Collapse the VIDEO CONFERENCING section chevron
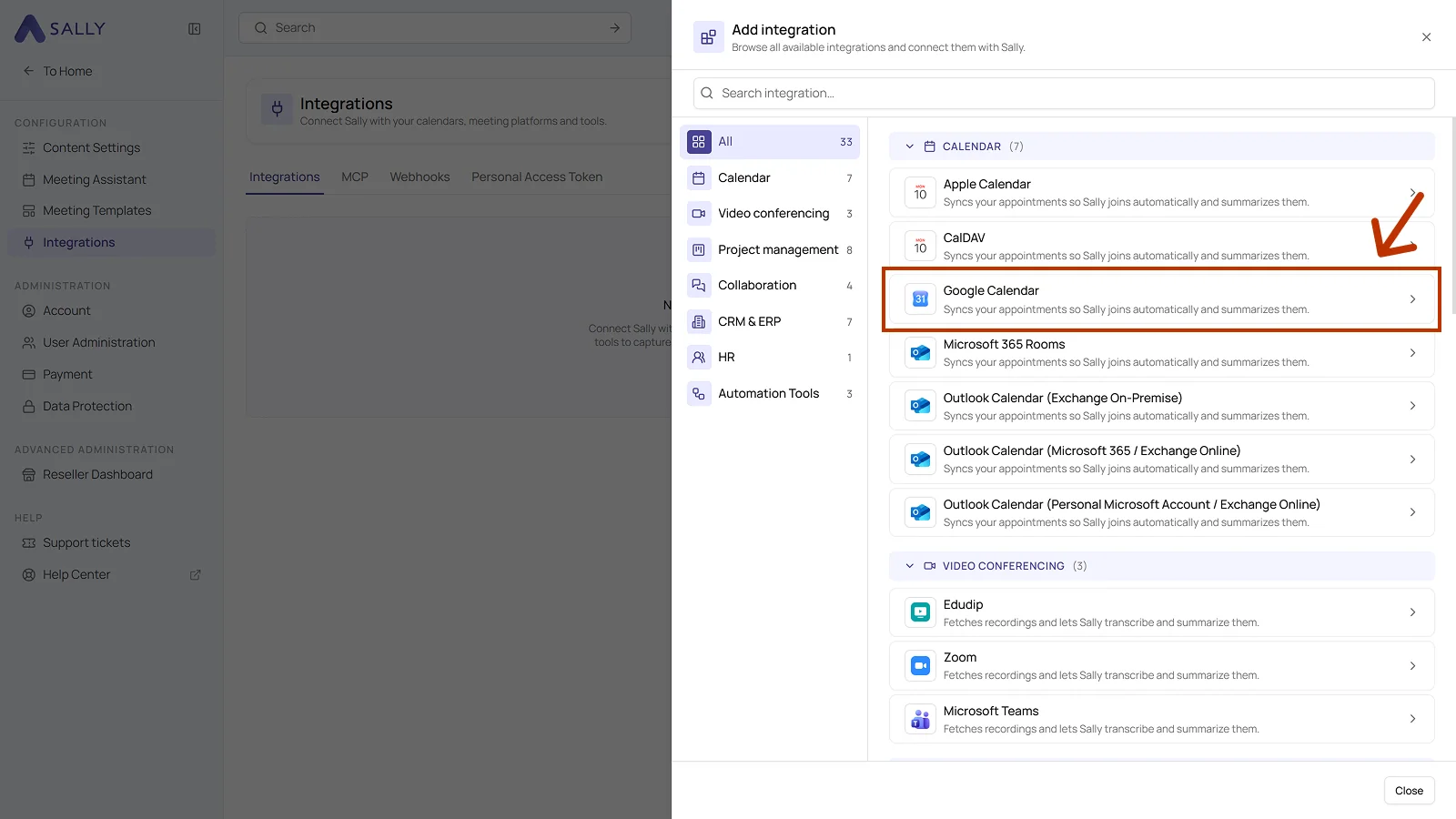1456x819 pixels. tap(909, 566)
